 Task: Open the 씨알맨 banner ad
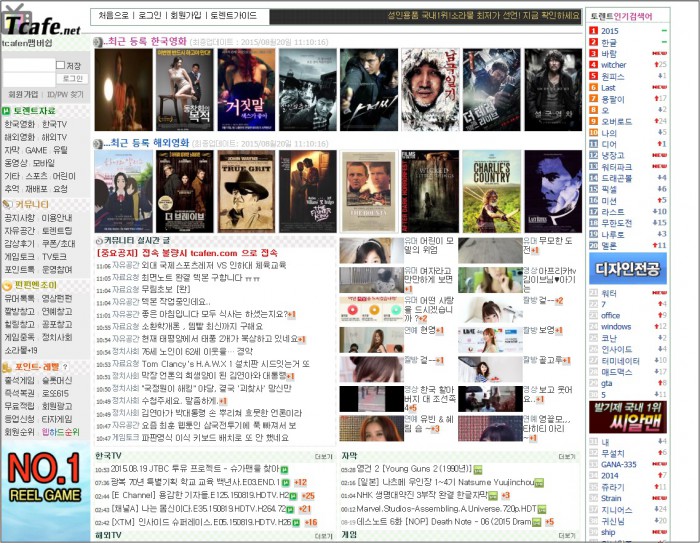(628, 418)
